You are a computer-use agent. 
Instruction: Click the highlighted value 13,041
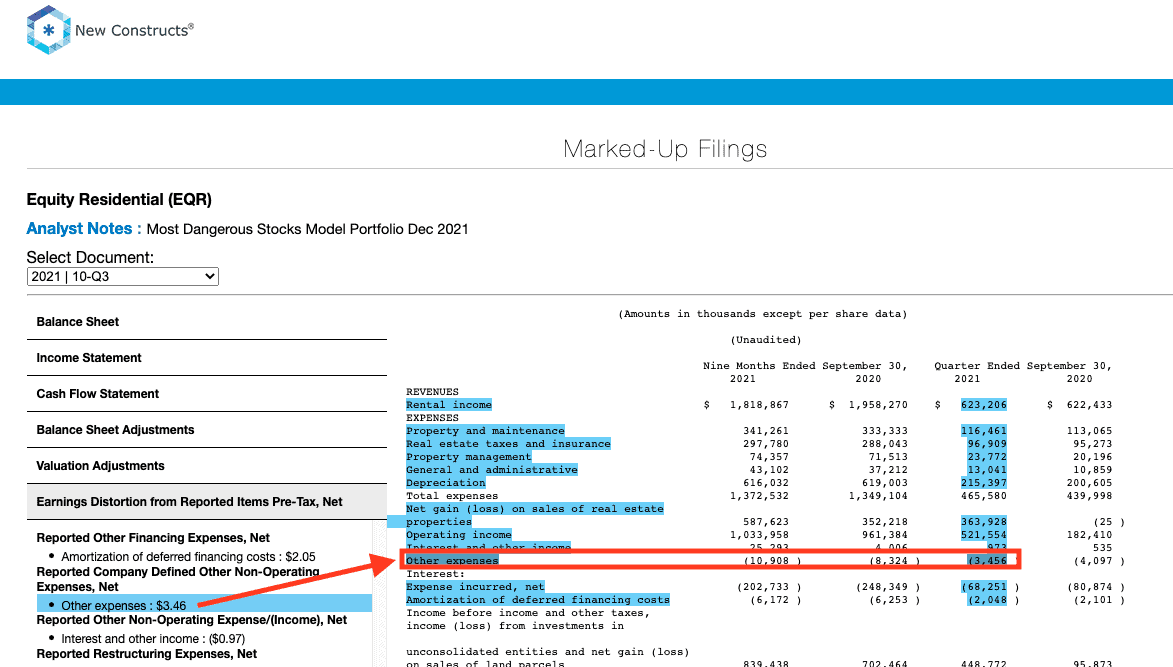987,470
